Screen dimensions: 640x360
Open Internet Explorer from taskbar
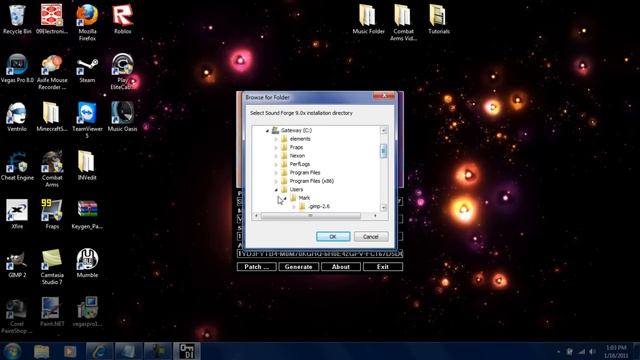click(99, 351)
